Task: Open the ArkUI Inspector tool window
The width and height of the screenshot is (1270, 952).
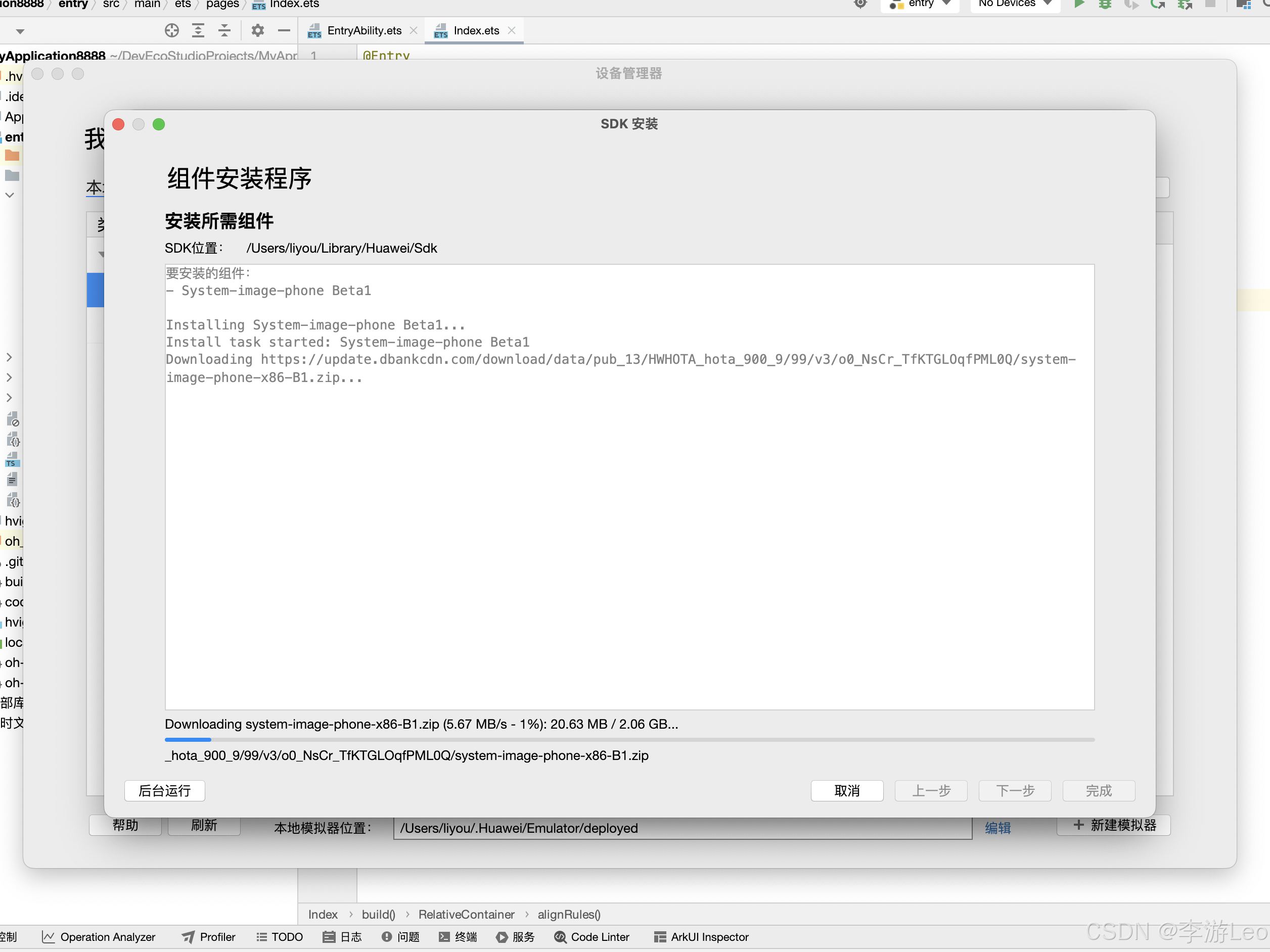Action: pos(702,937)
